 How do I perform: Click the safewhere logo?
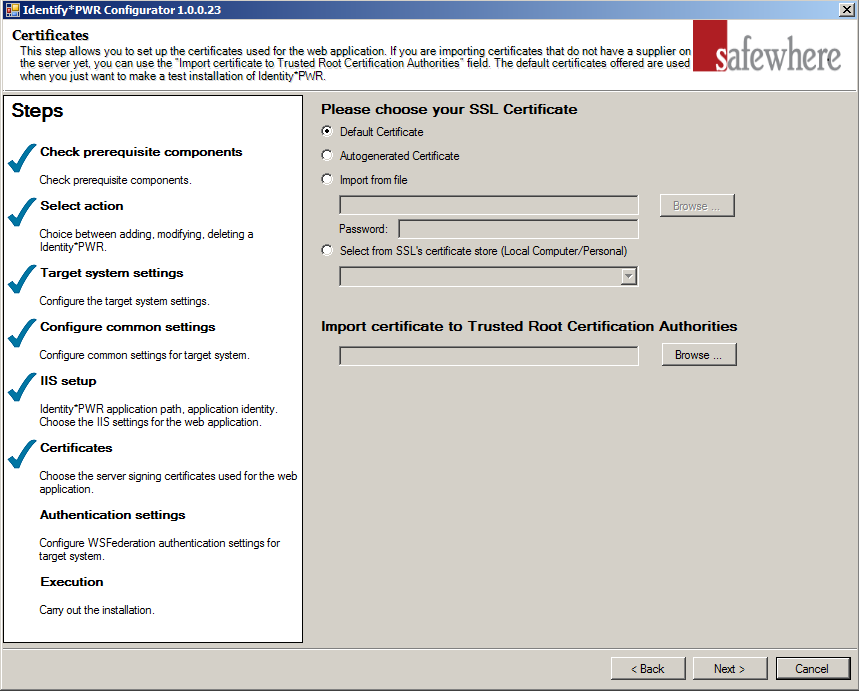767,47
